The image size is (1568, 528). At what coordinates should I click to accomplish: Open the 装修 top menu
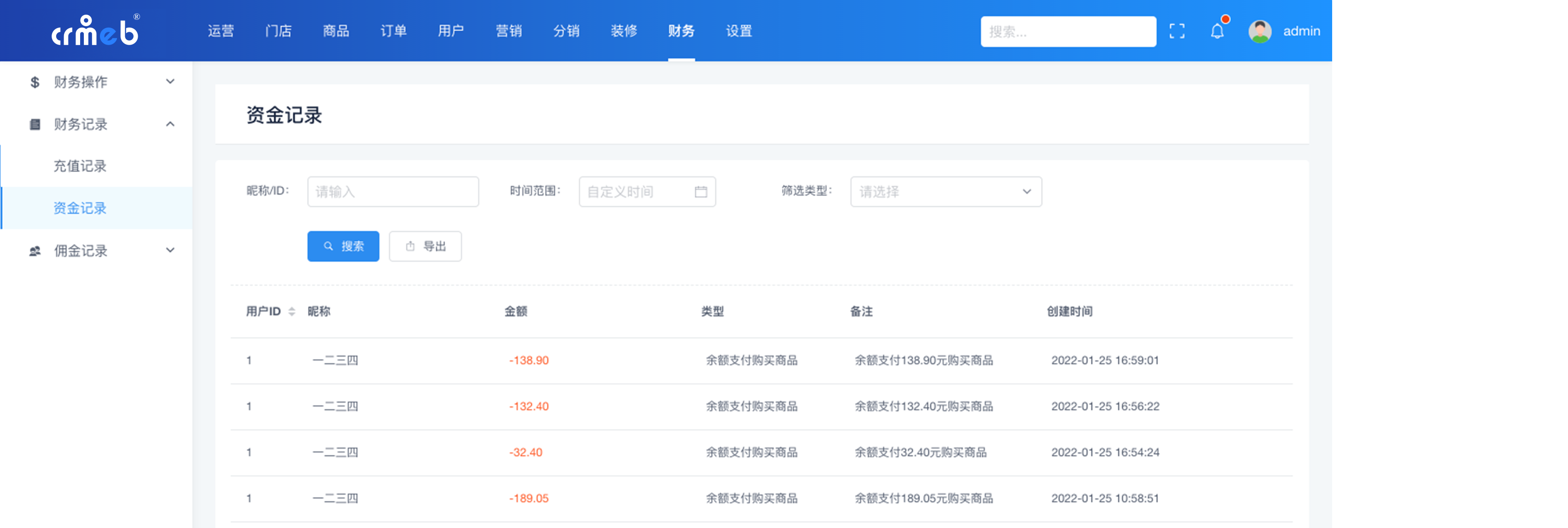[x=624, y=31]
